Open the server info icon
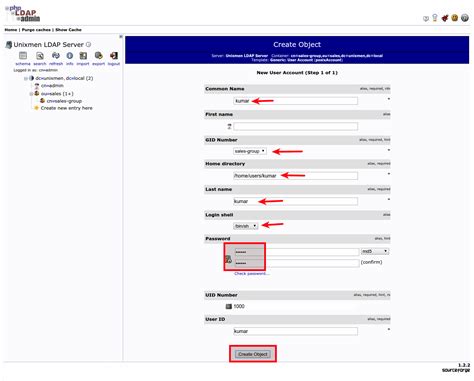This screenshot has height=381, width=474. pyautogui.click(x=69, y=56)
